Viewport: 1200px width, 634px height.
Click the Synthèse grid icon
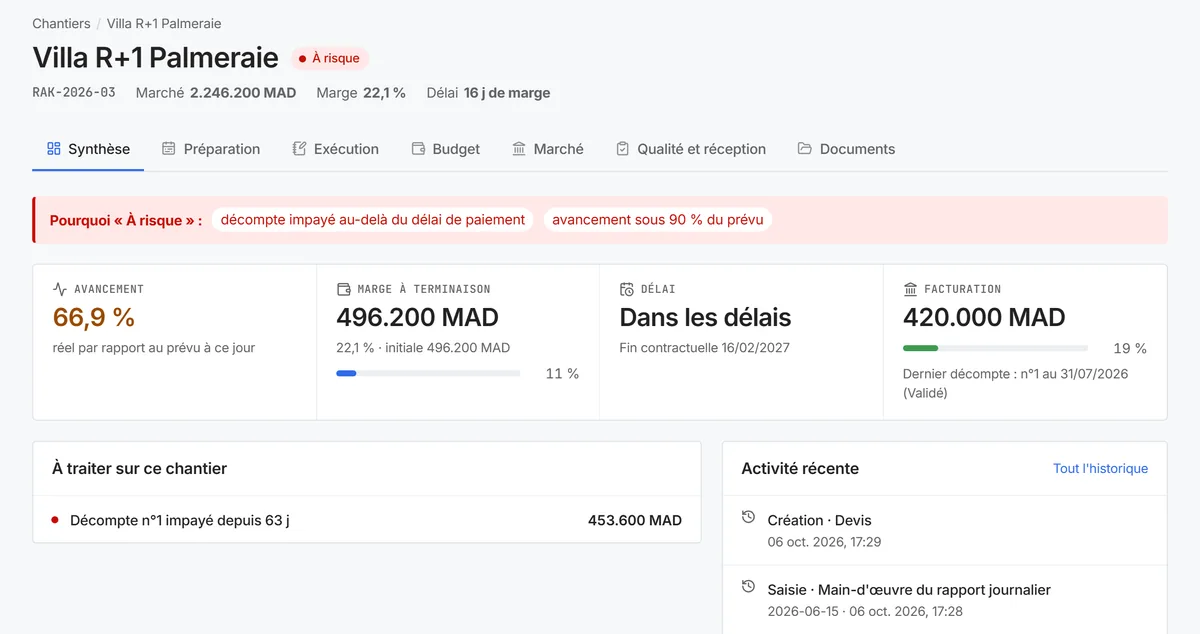(54, 149)
